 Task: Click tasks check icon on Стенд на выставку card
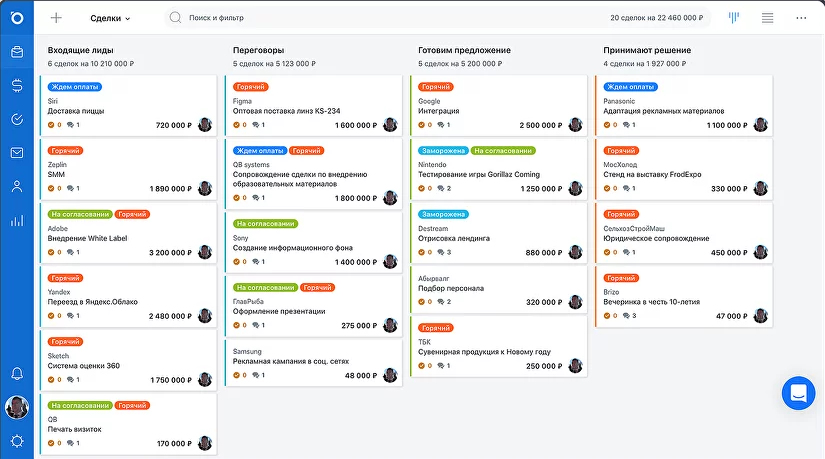607,188
